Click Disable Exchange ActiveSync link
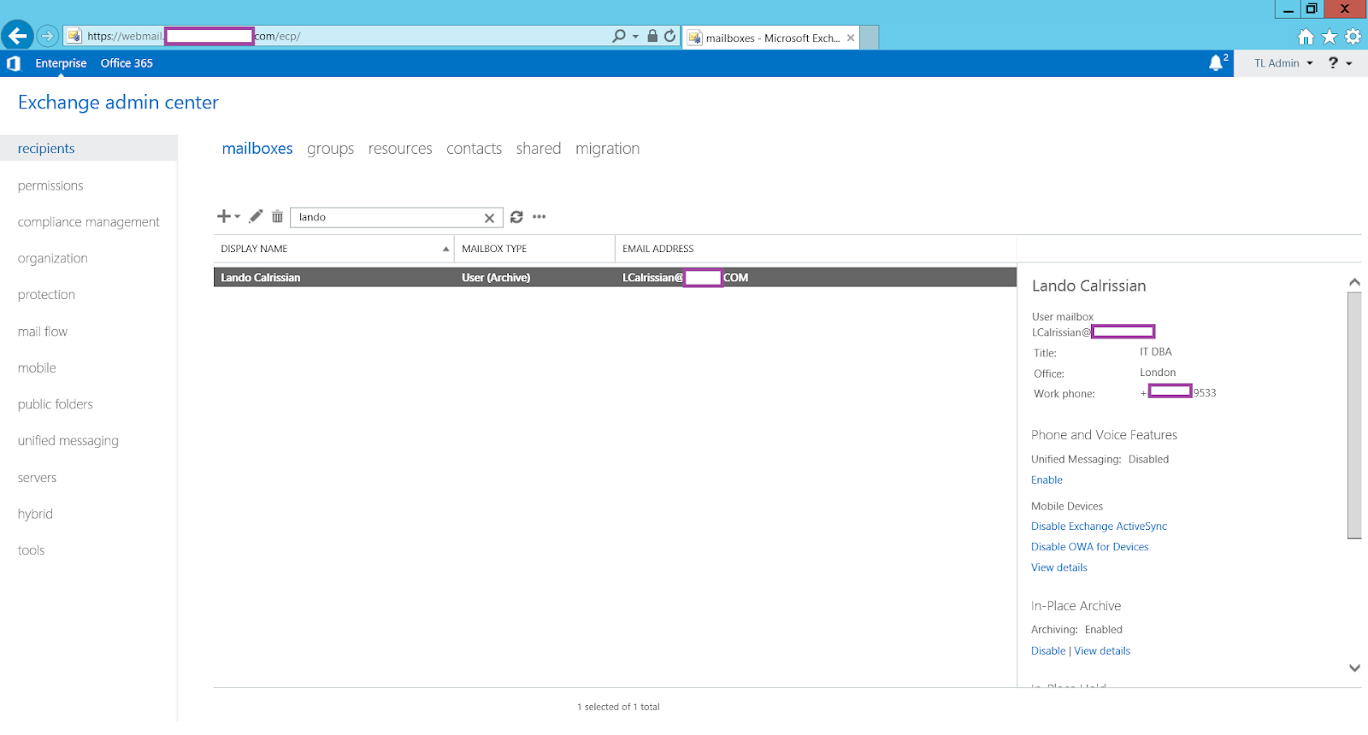This screenshot has height=735, width=1368. (x=1099, y=526)
